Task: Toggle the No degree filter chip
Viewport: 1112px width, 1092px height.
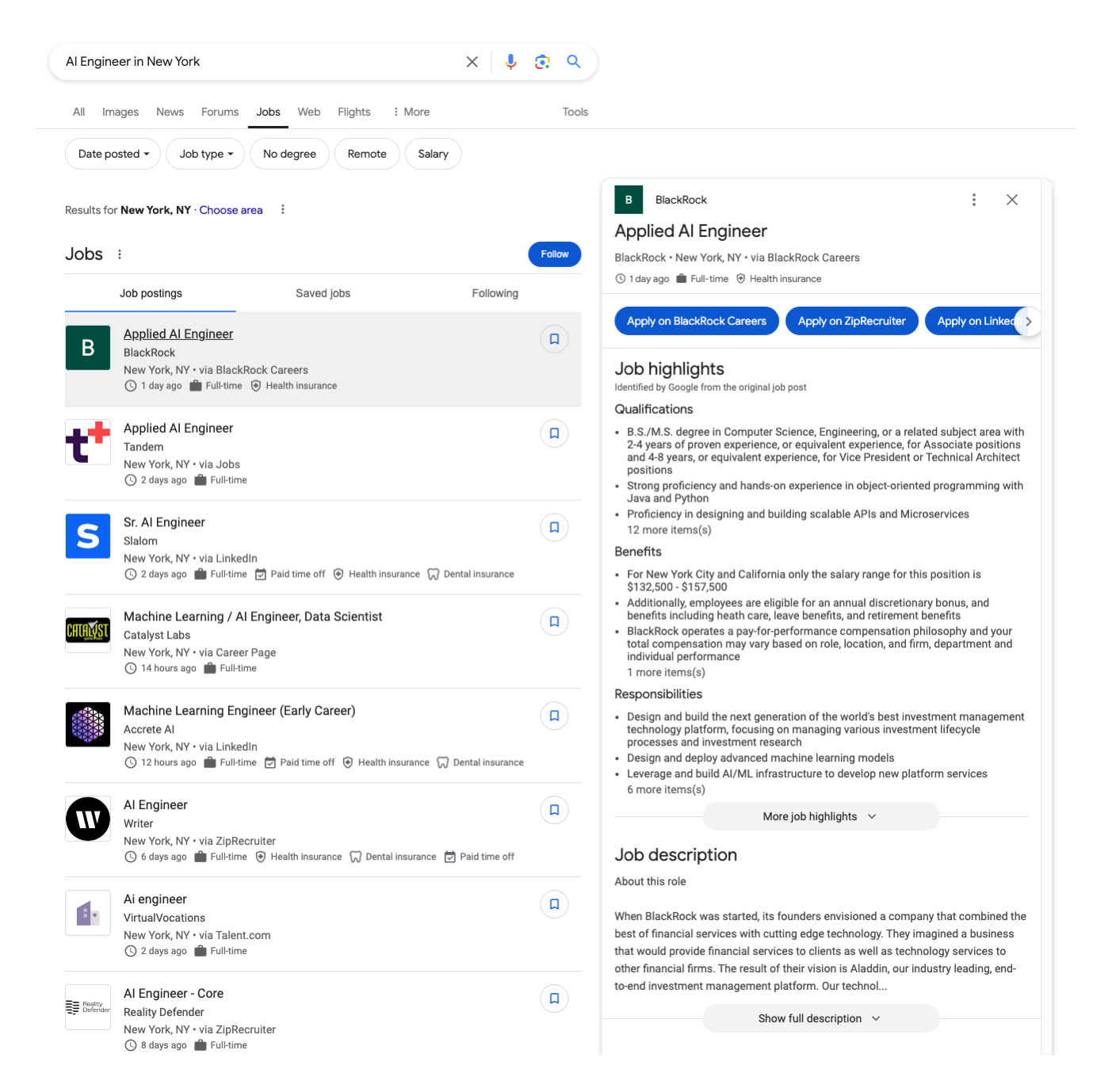Action: point(289,154)
